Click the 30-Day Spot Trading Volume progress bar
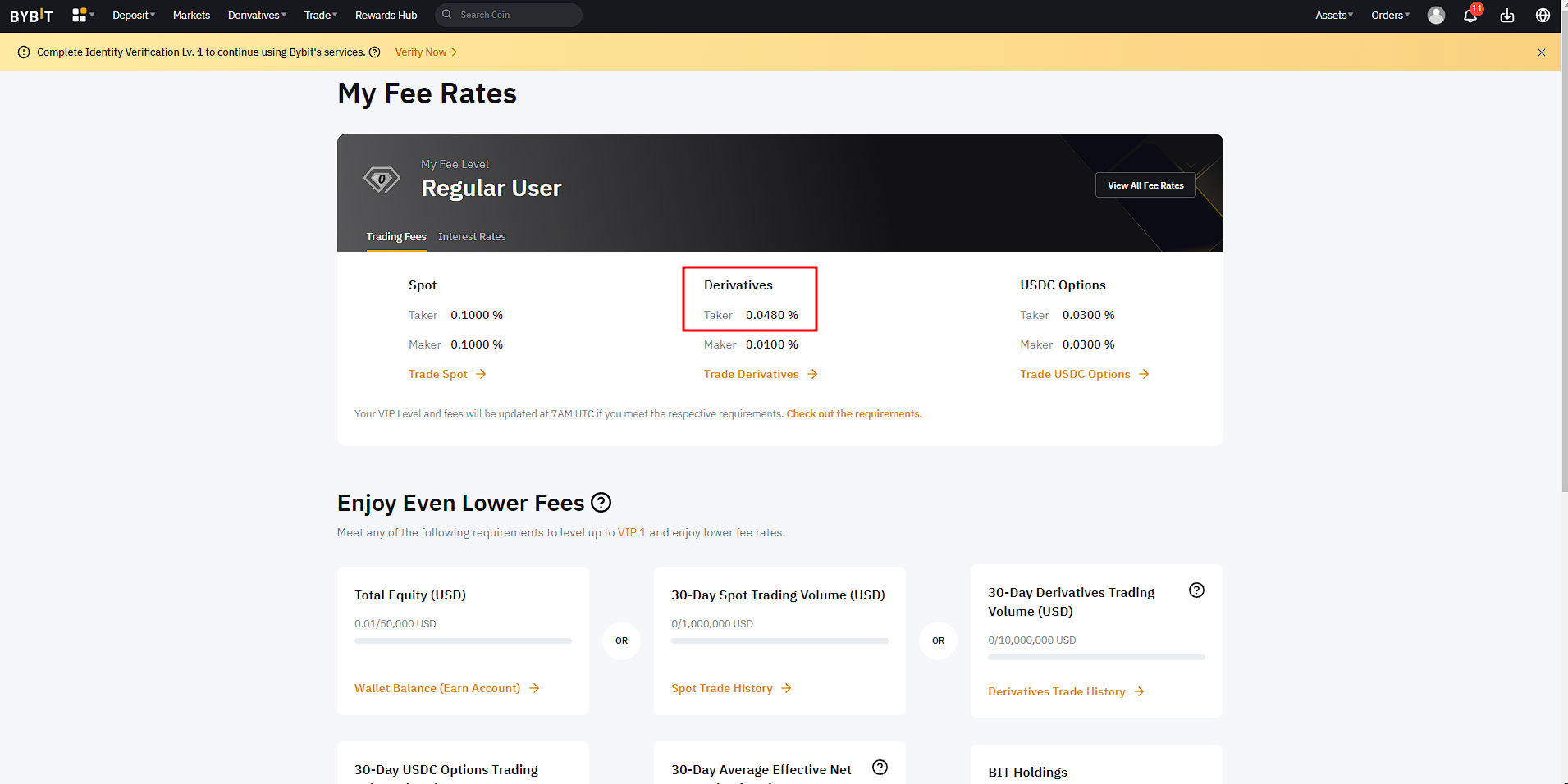 [779, 641]
